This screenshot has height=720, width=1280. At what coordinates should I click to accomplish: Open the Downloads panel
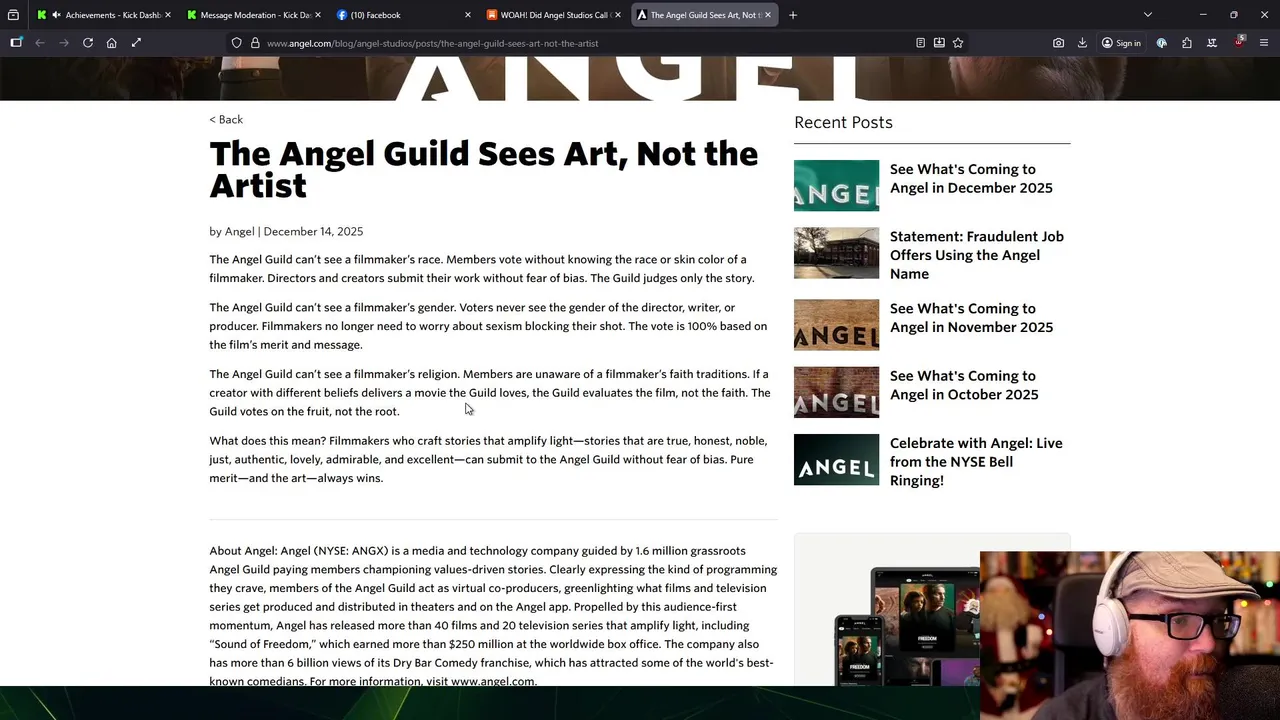pos(1082,43)
